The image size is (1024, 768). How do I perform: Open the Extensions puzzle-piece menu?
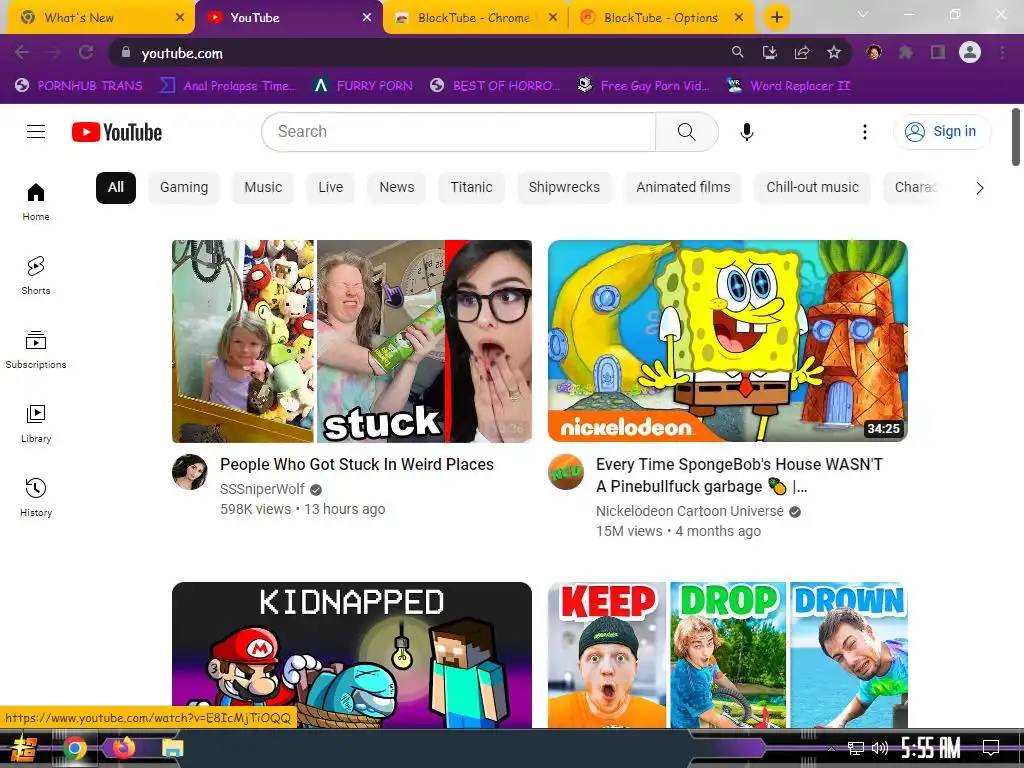906,52
